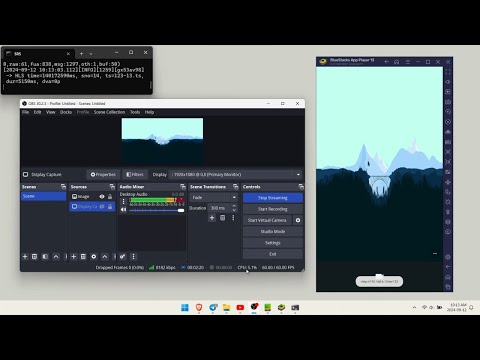Add a new source in Sources panel

tap(74, 256)
